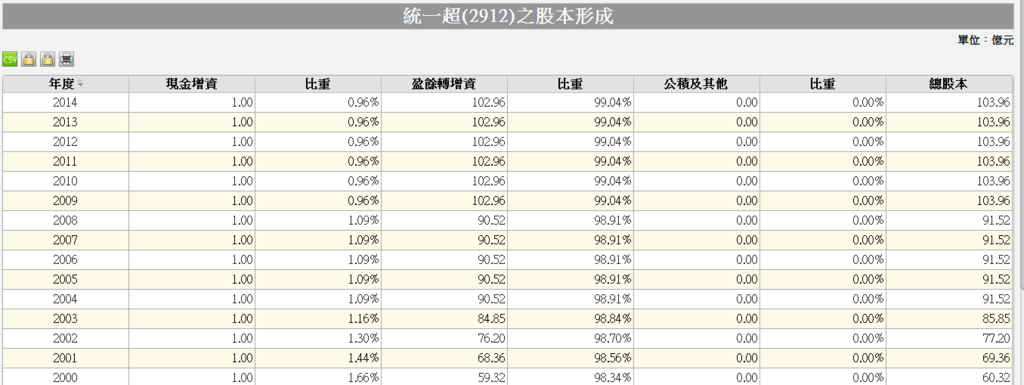Select the 2014 year cell

click(65, 102)
